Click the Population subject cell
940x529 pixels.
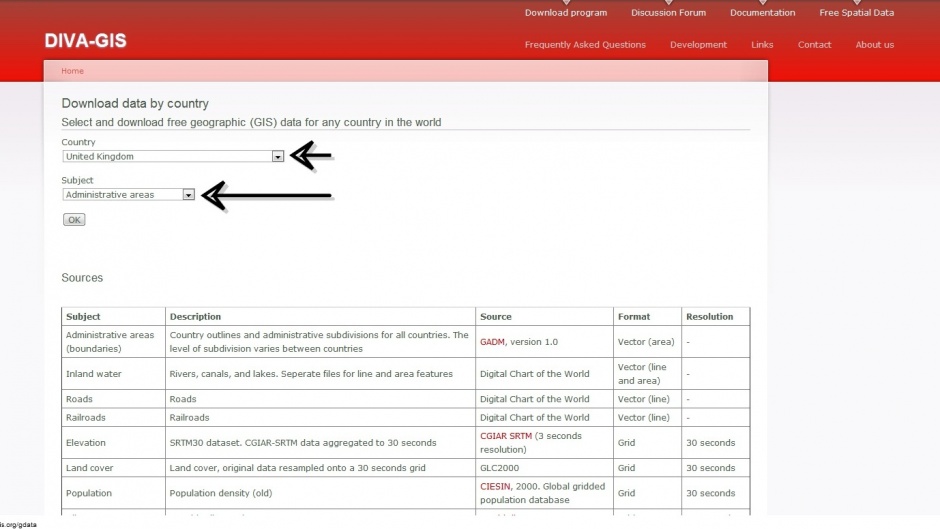coord(113,493)
